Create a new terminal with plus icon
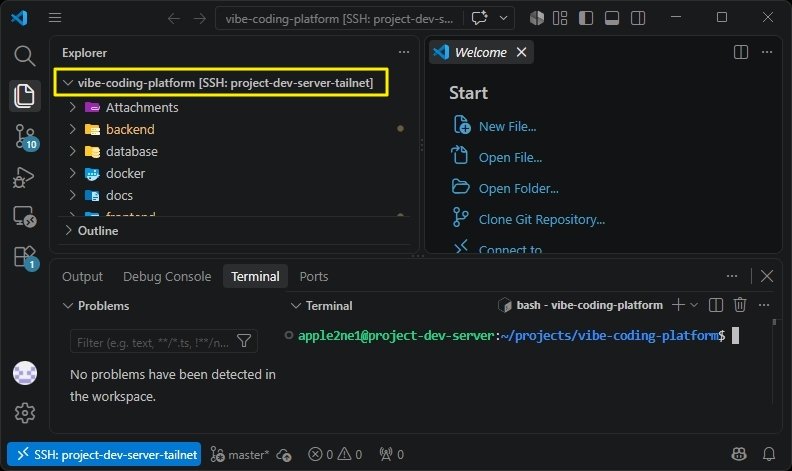The width and height of the screenshot is (792, 471). (x=678, y=305)
